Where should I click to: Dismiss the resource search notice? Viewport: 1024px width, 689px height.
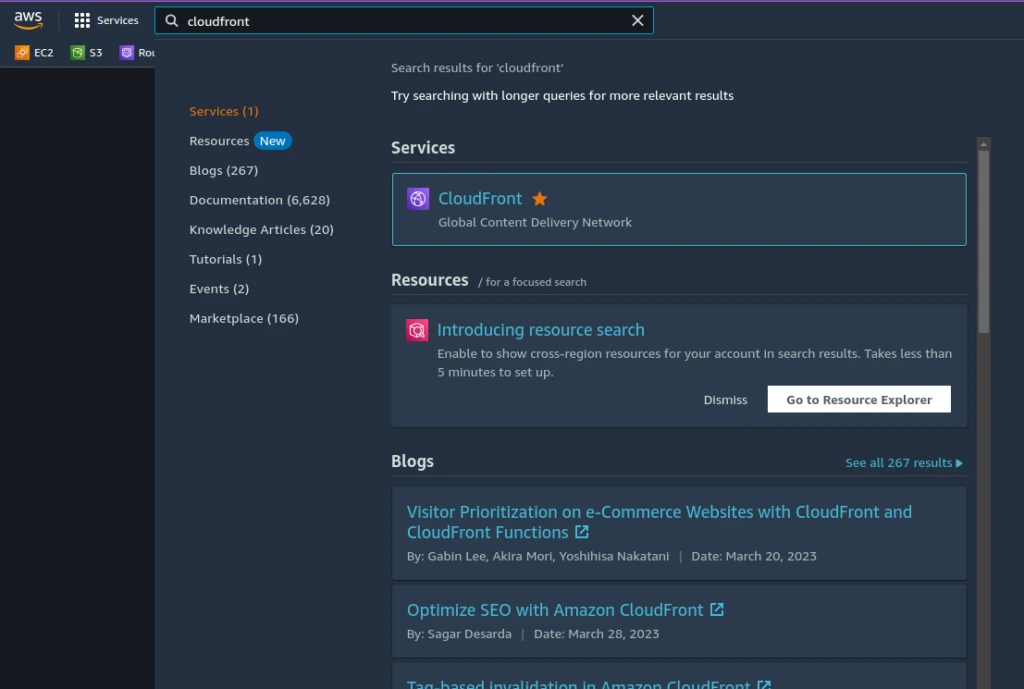[725, 400]
